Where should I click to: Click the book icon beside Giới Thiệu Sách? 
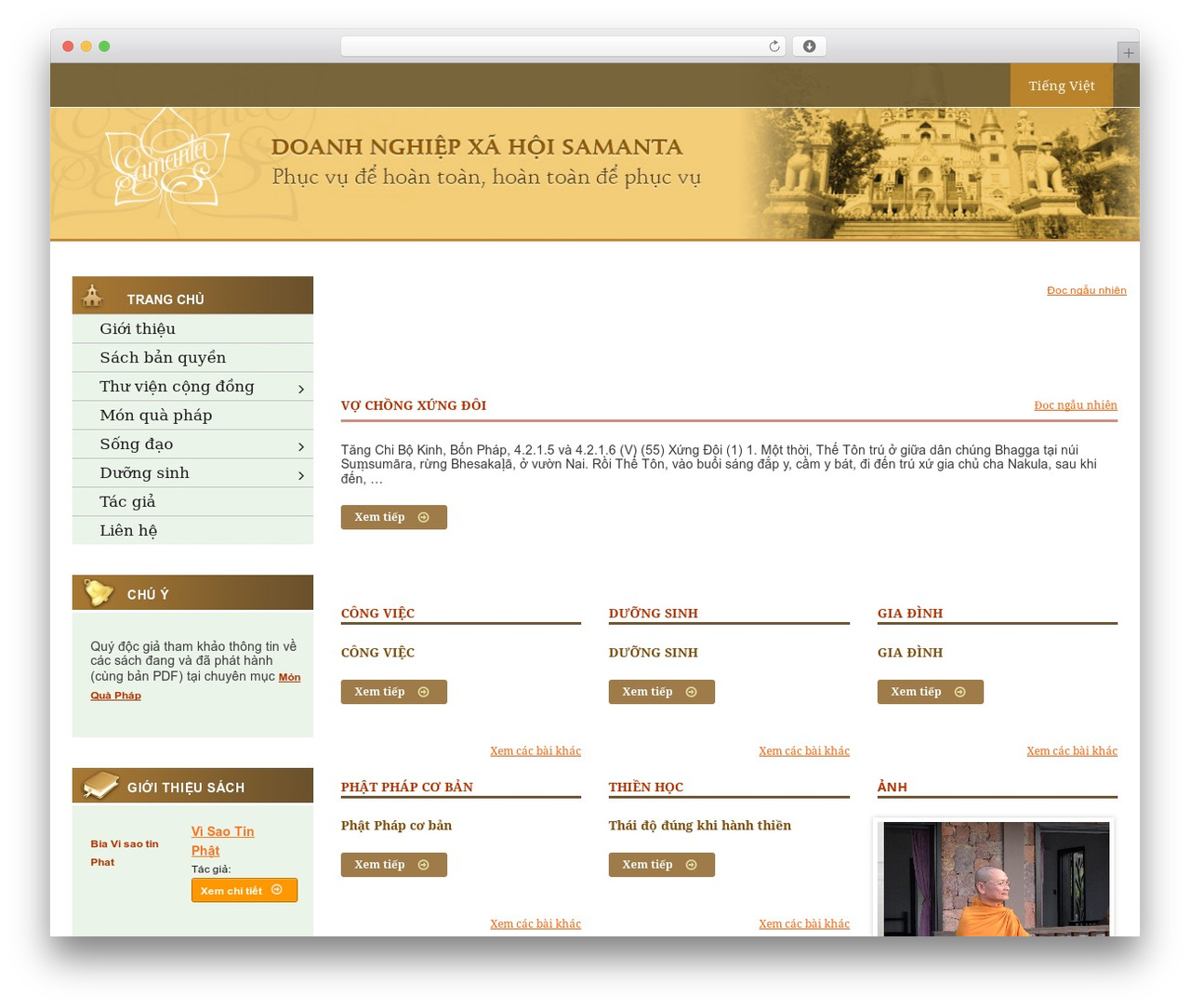(99, 786)
